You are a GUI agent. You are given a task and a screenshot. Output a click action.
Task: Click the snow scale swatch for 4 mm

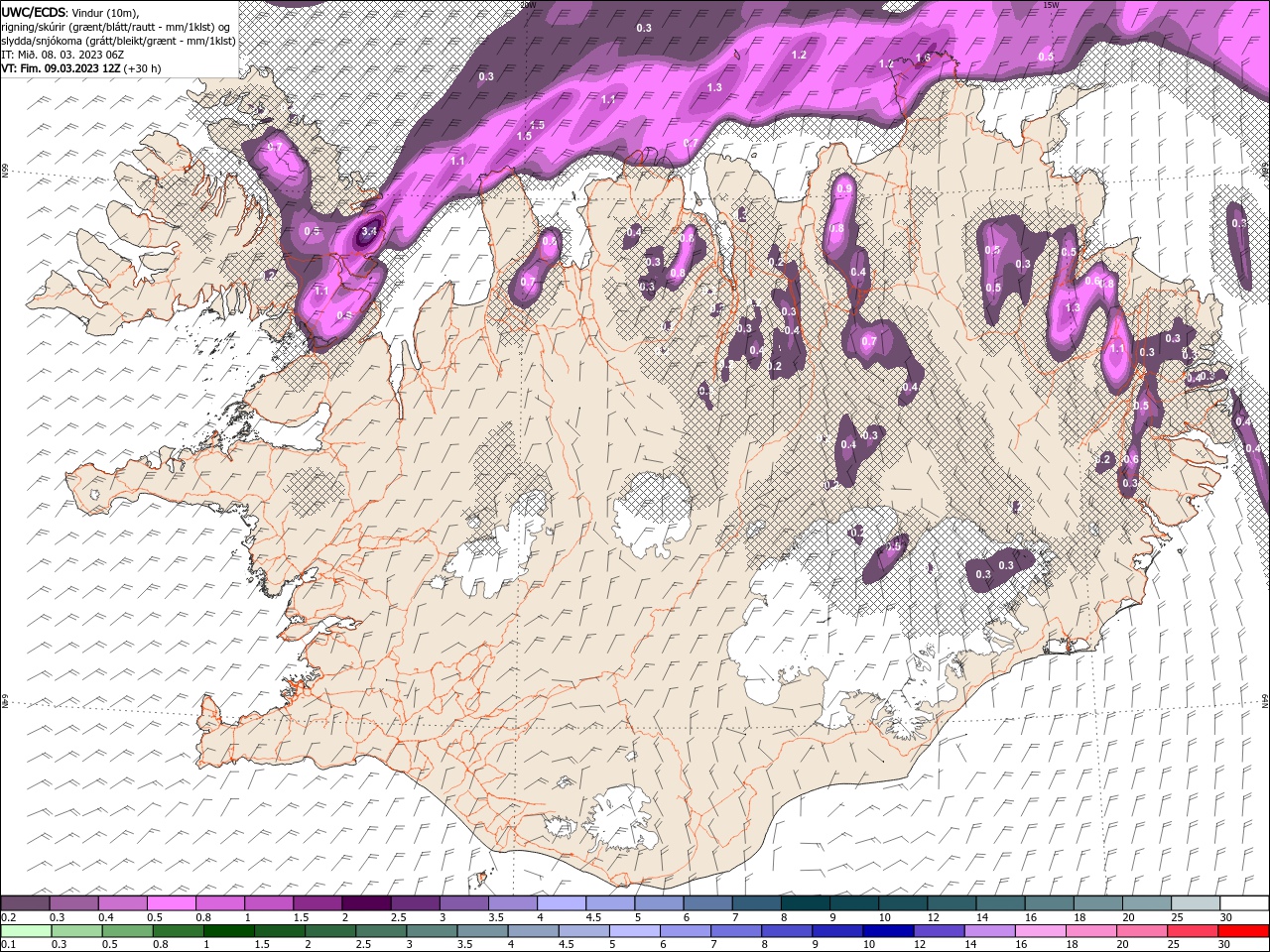[562, 903]
